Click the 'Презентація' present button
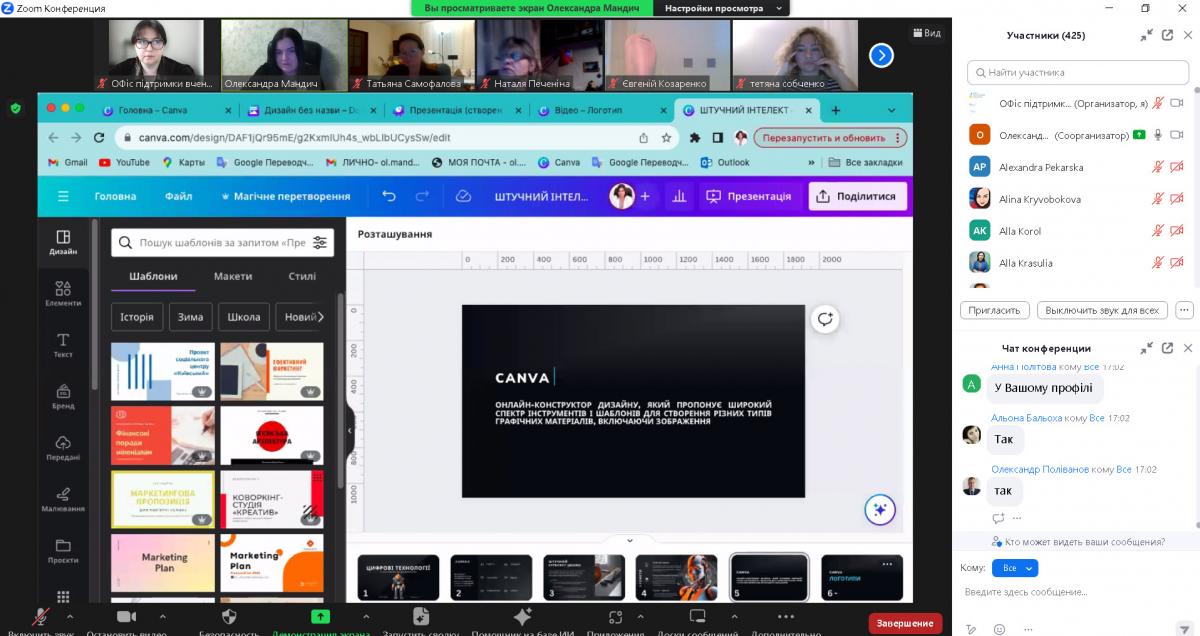Viewport: 1200px width, 636px height. (748, 196)
